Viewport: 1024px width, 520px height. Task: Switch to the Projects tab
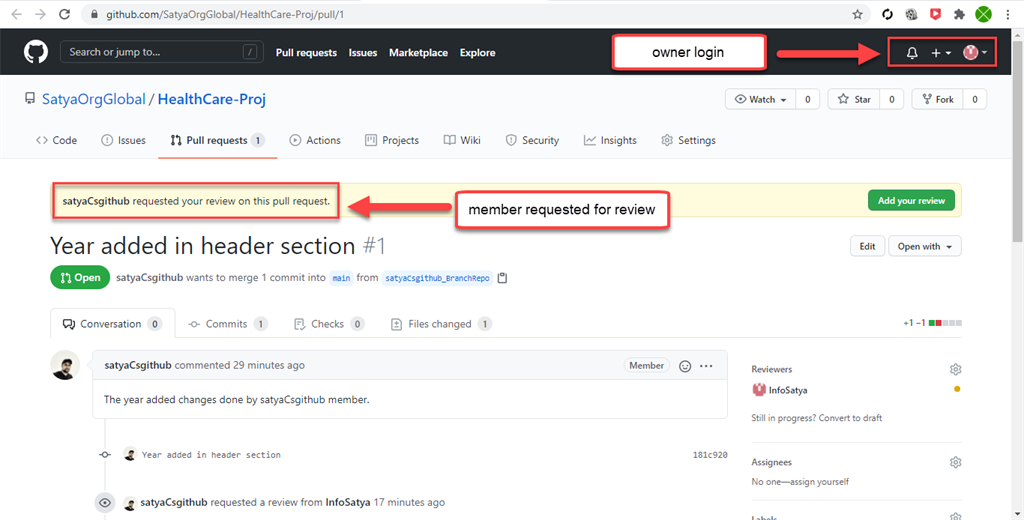[x=392, y=140]
